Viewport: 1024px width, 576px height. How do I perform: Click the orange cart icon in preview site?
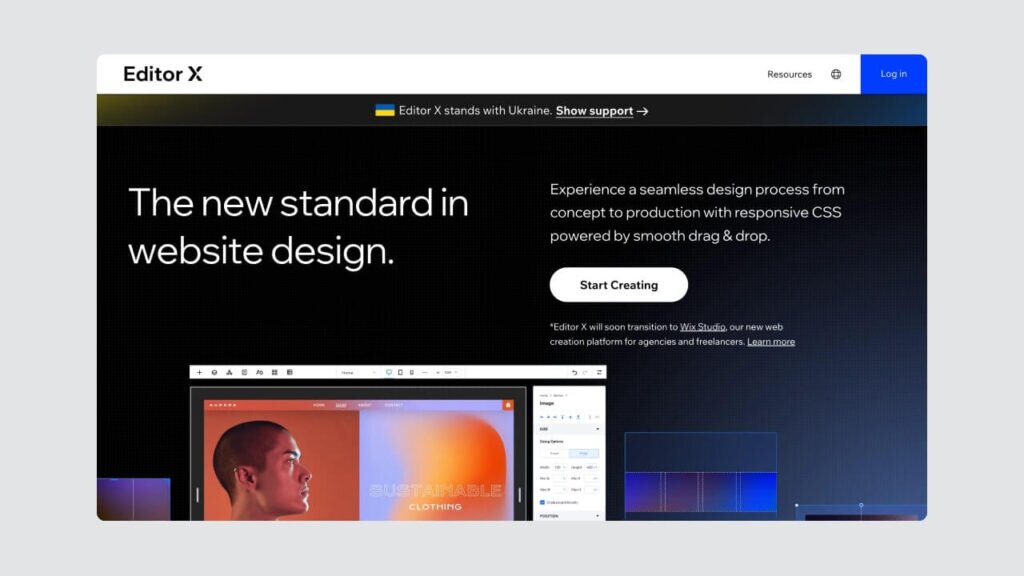click(507, 405)
